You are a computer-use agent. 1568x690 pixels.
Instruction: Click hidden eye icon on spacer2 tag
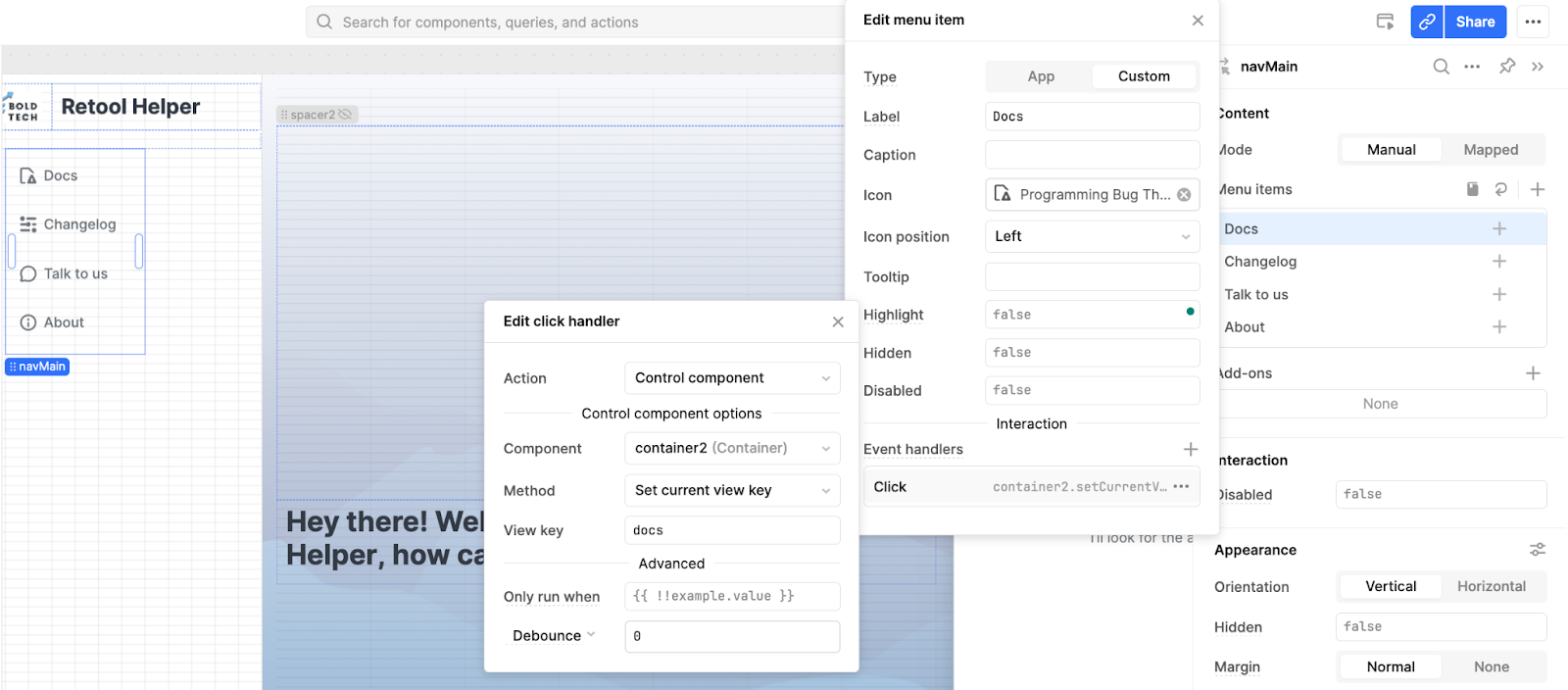(x=345, y=115)
